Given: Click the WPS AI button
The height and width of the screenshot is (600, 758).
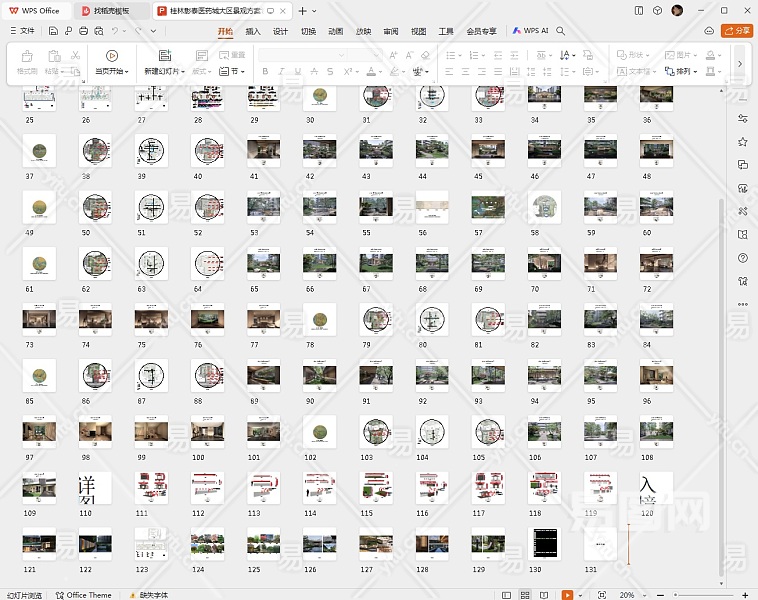Looking at the screenshot, I should (x=530, y=31).
